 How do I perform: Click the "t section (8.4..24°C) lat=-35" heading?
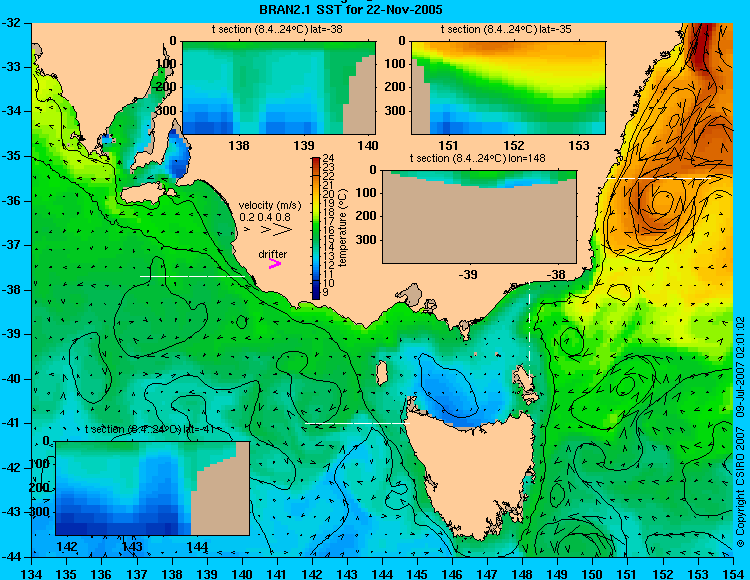(506, 29)
